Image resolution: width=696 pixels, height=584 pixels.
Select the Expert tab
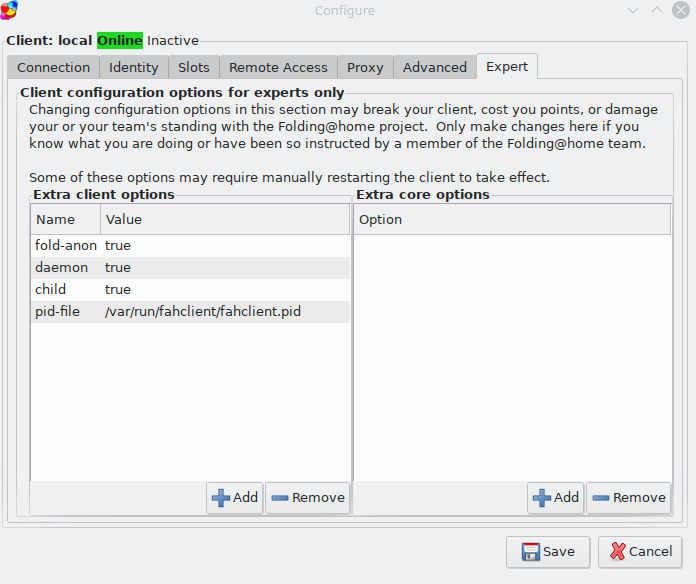click(x=507, y=67)
